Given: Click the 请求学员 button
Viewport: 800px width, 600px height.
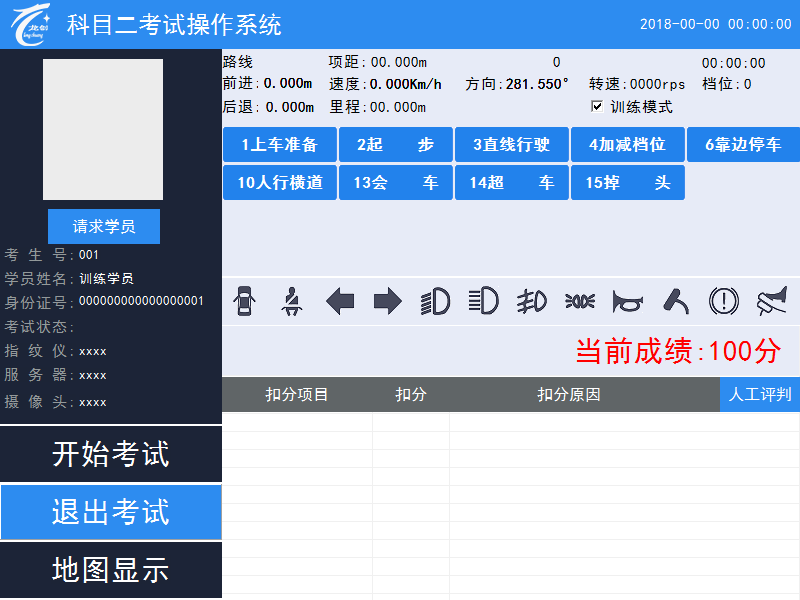Looking at the screenshot, I should [x=104, y=226].
